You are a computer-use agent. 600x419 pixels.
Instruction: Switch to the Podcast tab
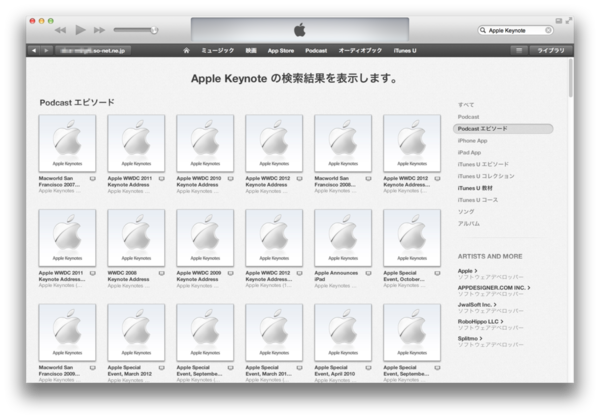[x=316, y=51]
